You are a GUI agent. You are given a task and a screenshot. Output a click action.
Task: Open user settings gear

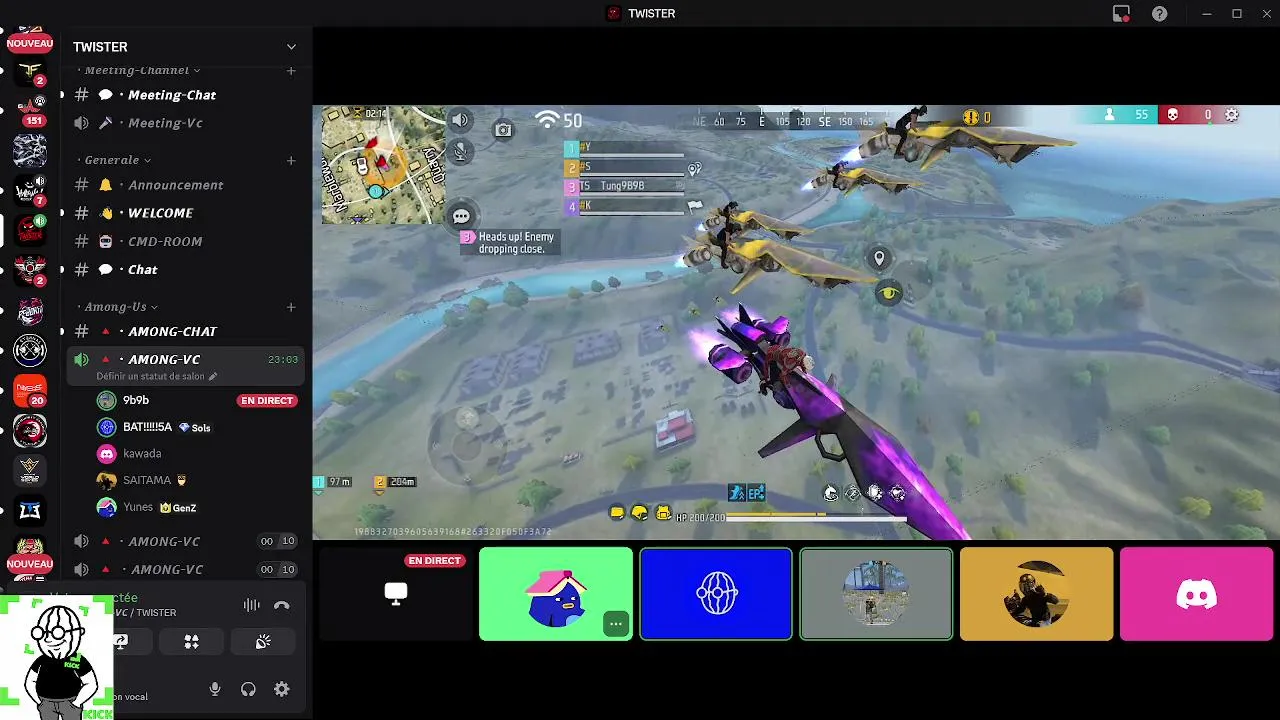point(282,689)
